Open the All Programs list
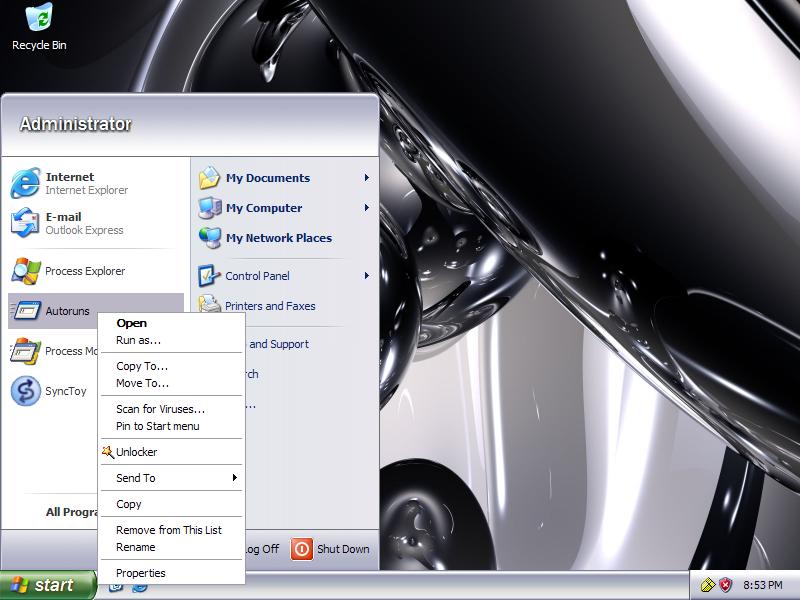This screenshot has width=800, height=600. (x=71, y=512)
